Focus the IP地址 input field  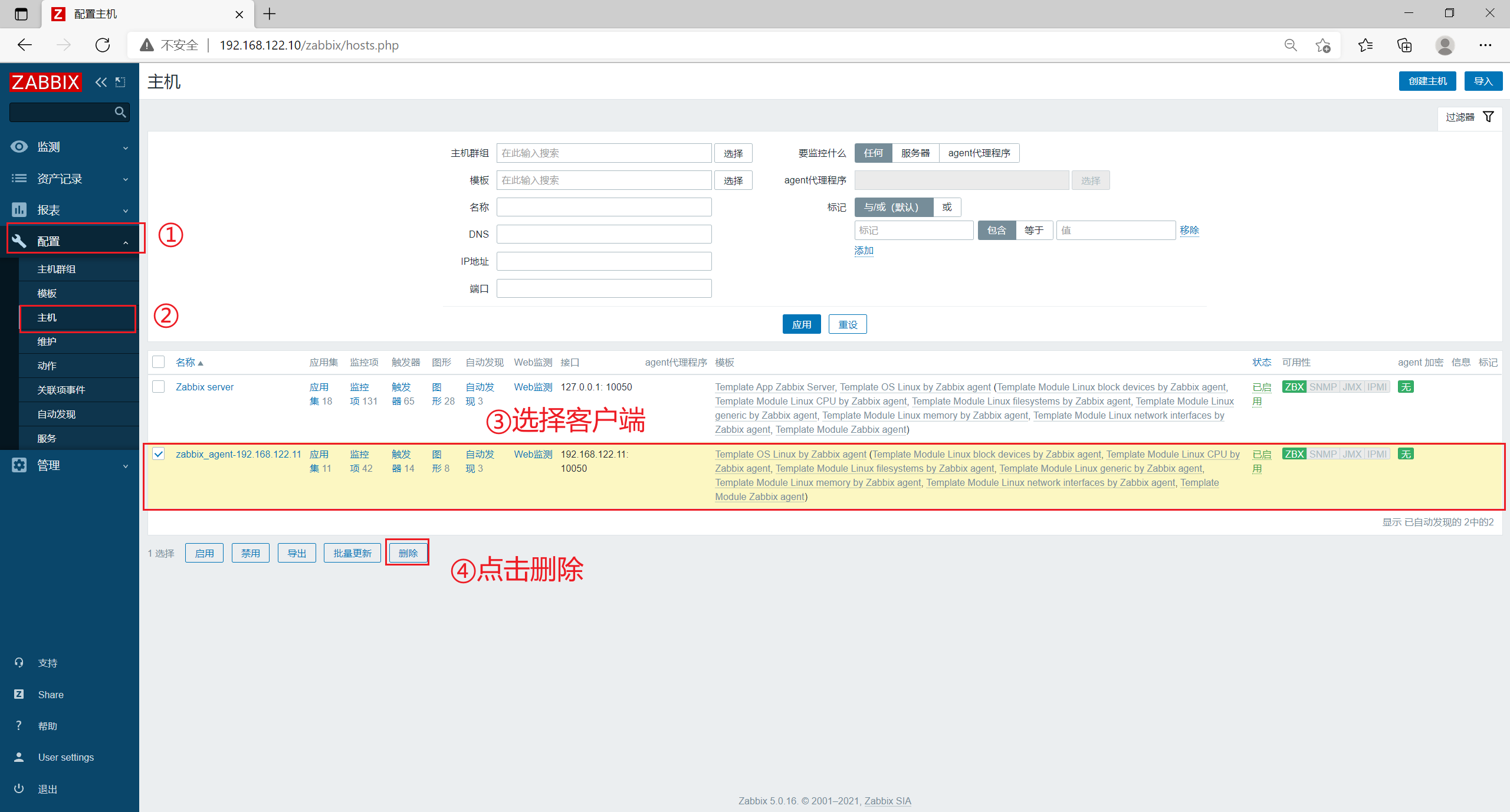[604, 261]
